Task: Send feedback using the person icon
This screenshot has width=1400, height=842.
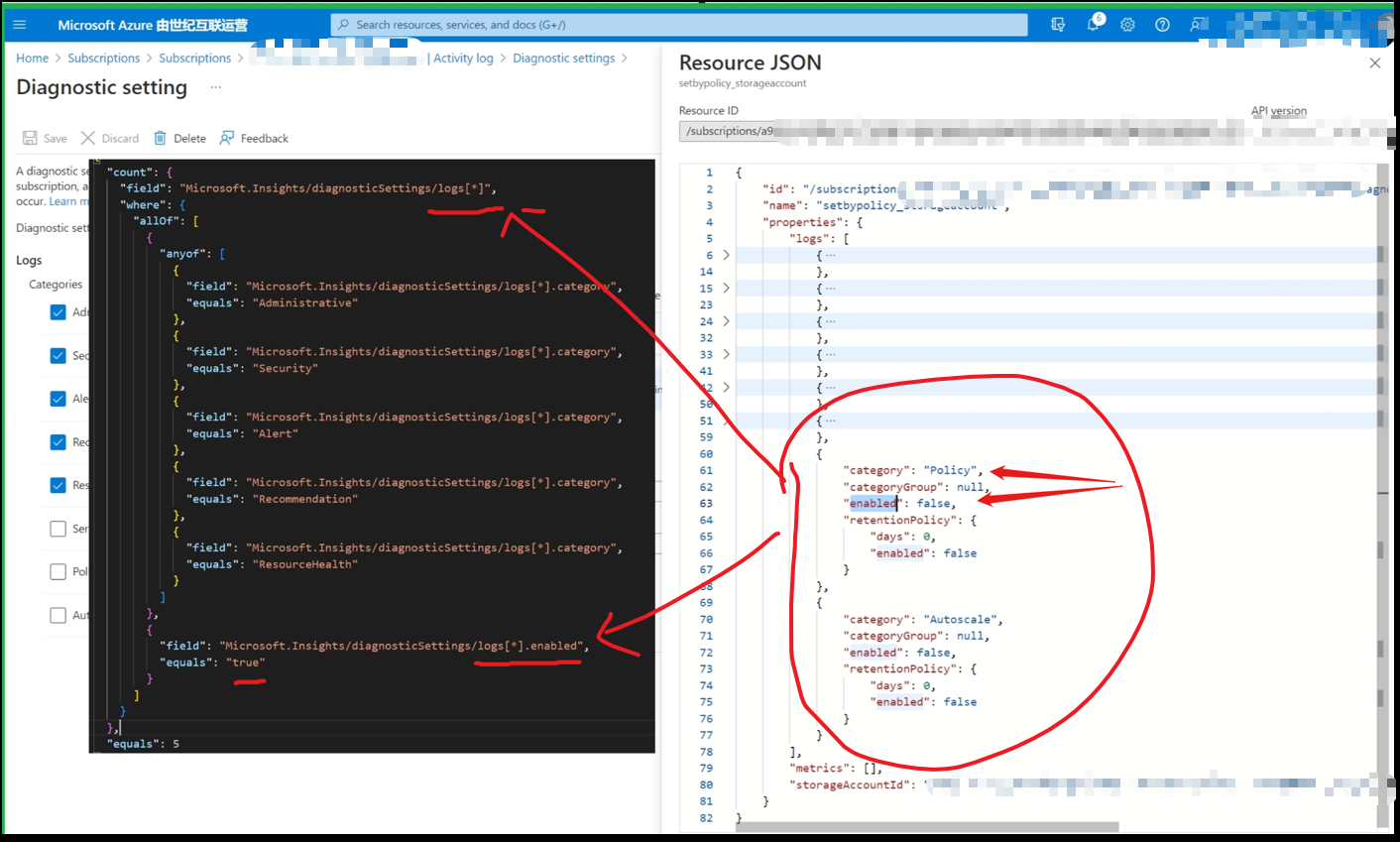Action: pos(1197,24)
